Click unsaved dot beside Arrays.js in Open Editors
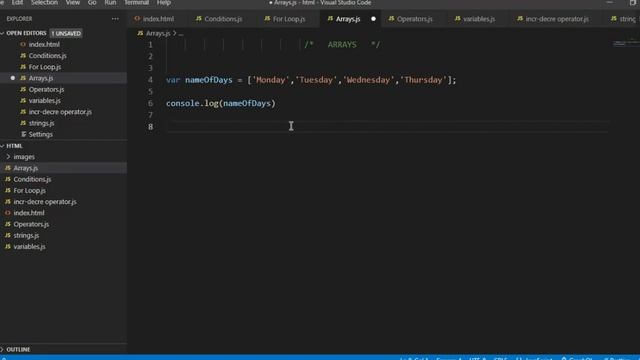This screenshot has height=360, width=640. coord(13,78)
